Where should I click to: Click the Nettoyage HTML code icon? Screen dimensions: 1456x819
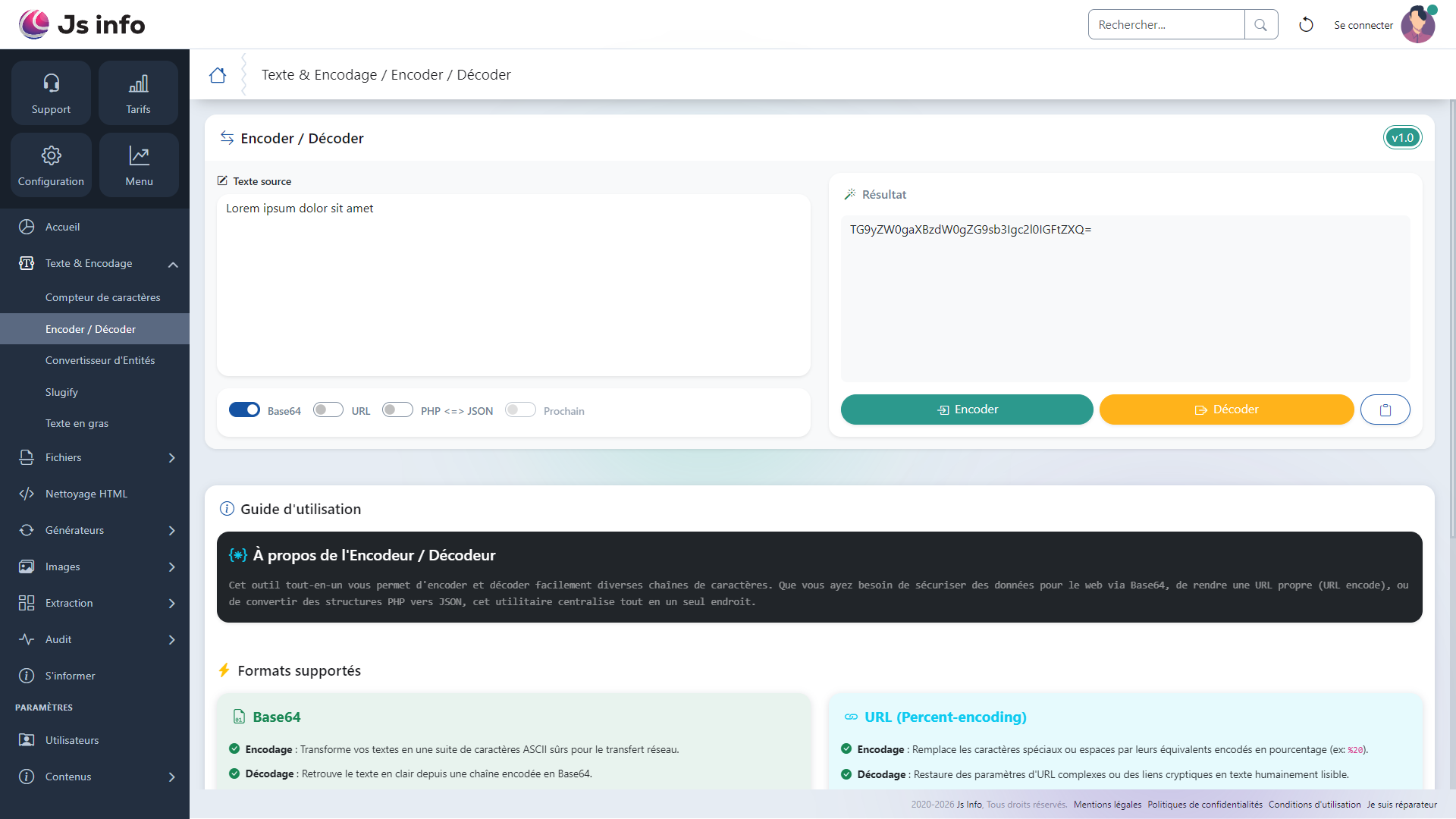(27, 494)
